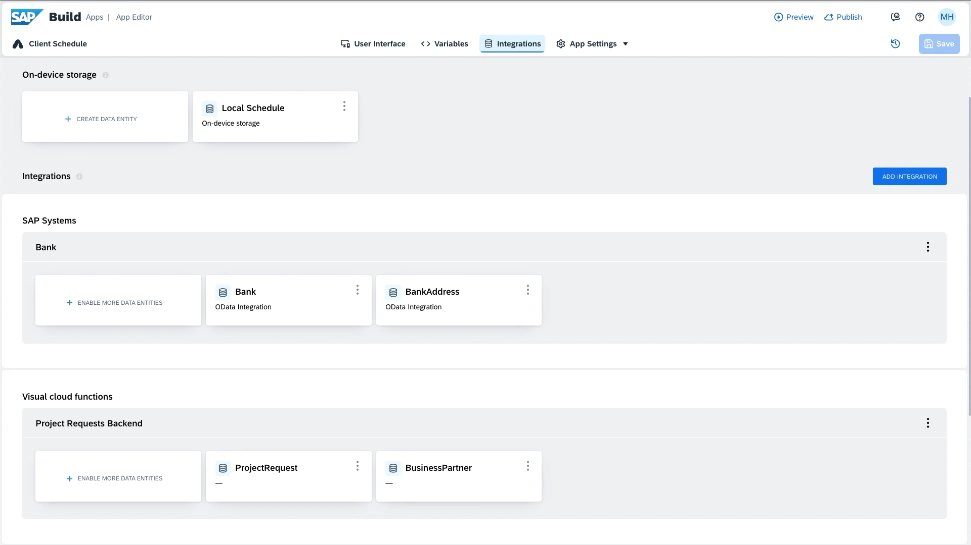The width and height of the screenshot is (971, 545).
Task: Open BankAddress card three-dot menu
Action: 528,290
